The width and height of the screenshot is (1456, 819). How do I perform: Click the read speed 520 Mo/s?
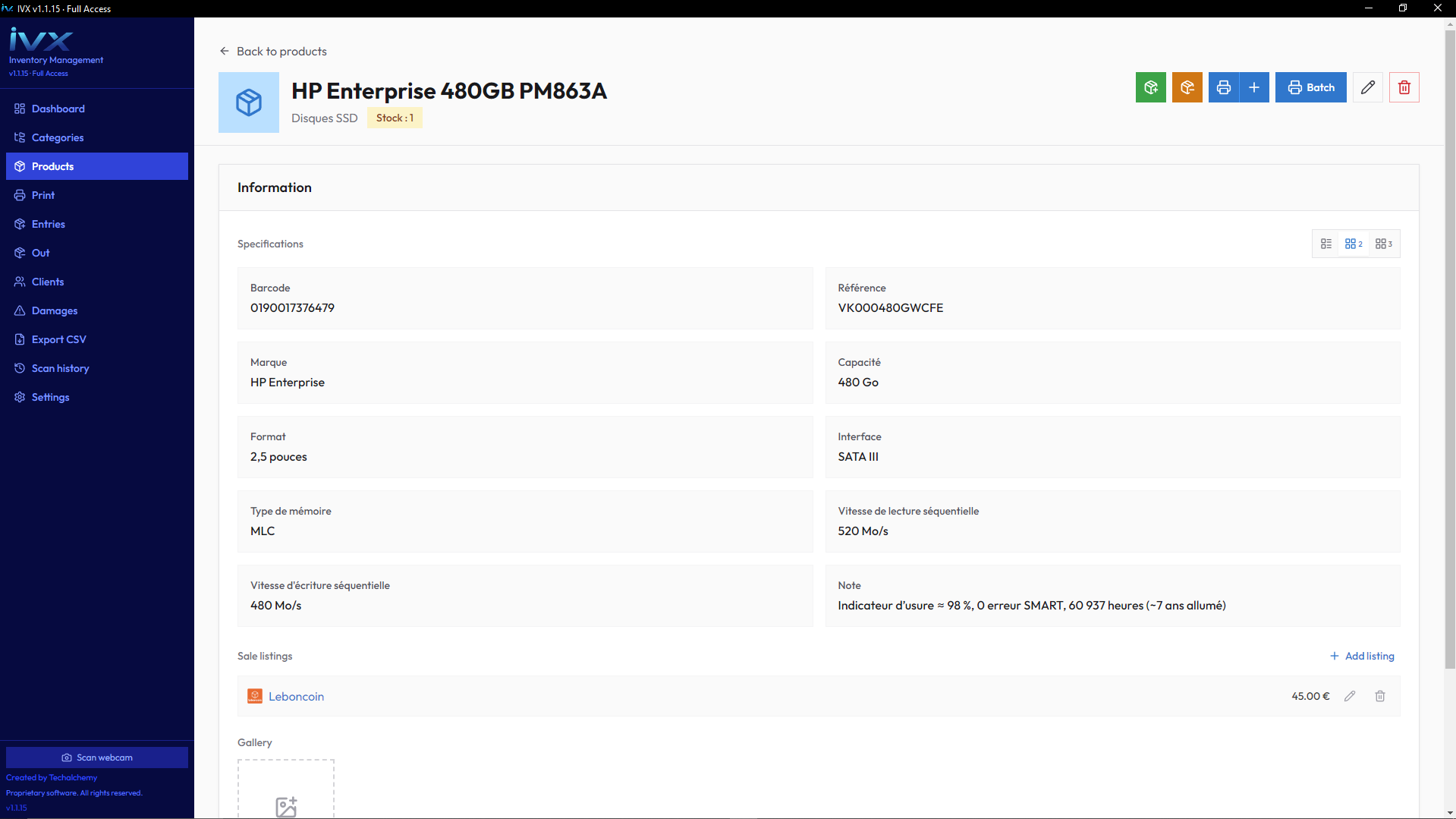863,531
